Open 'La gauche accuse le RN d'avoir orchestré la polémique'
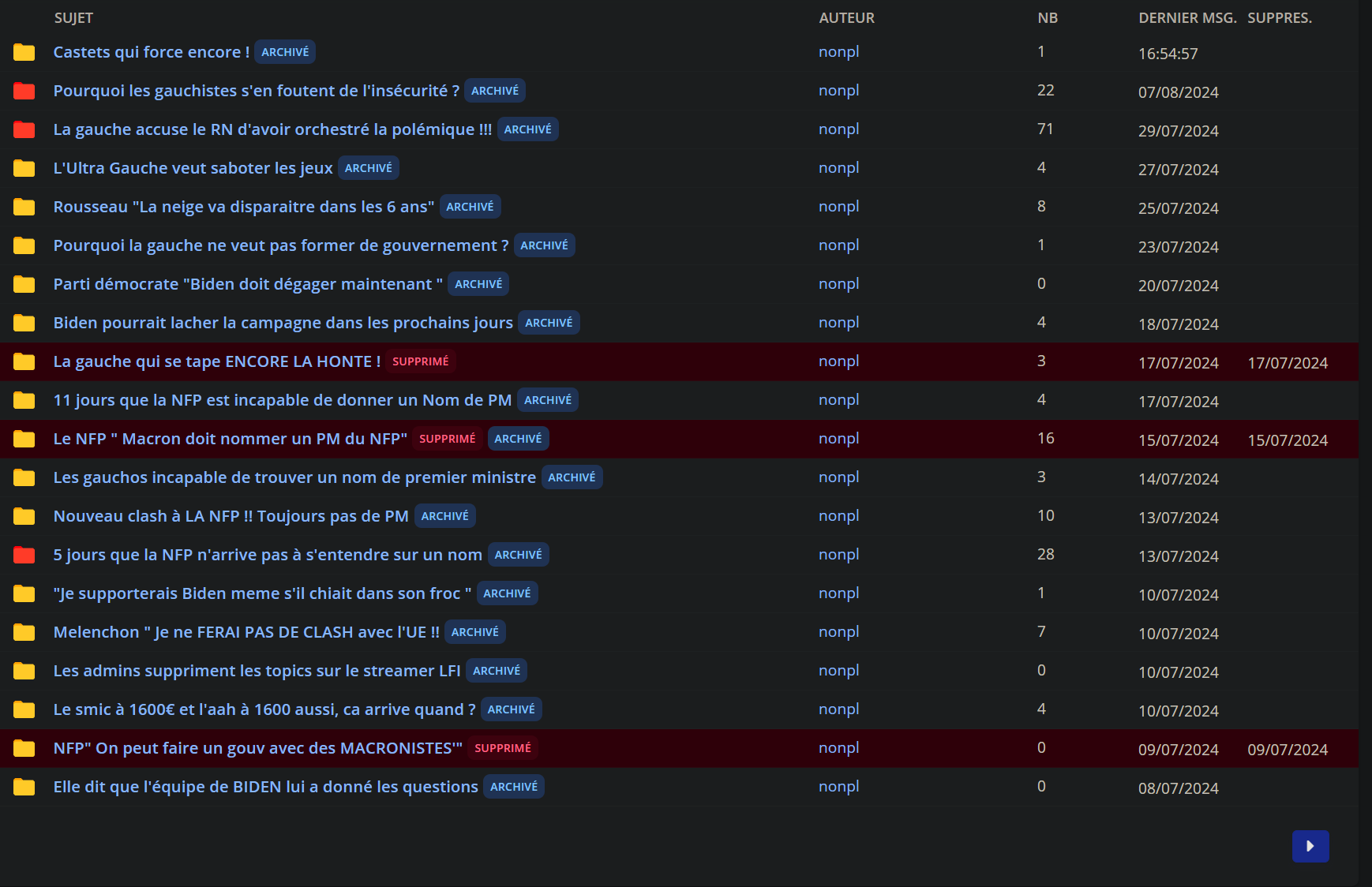Viewport: 1372px width, 887px height. [272, 129]
